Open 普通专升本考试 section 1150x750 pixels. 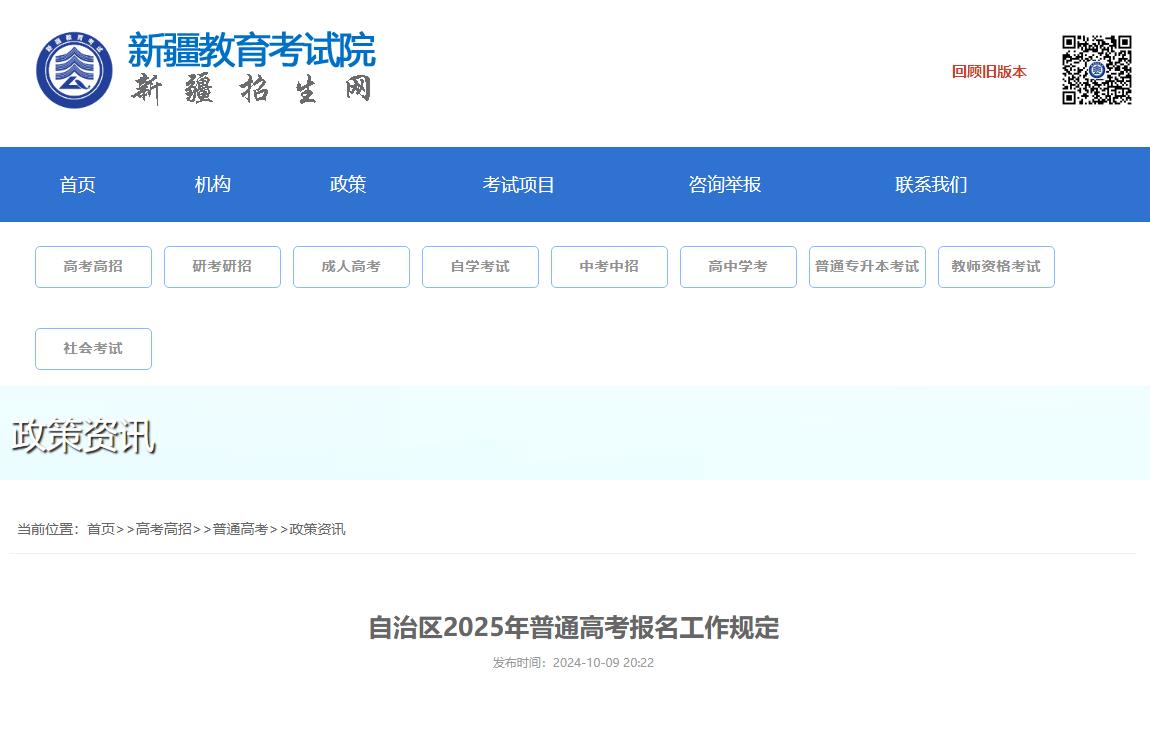[x=867, y=266]
